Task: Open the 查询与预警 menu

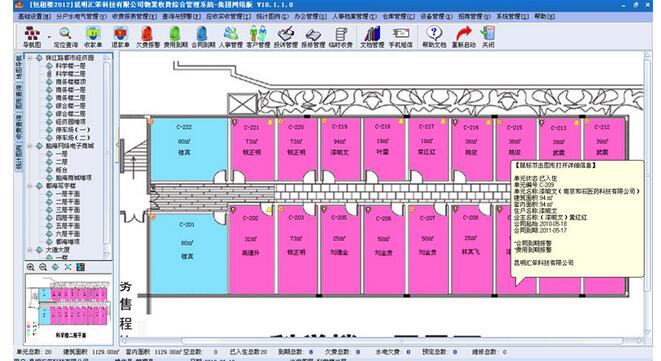Action: [181, 16]
